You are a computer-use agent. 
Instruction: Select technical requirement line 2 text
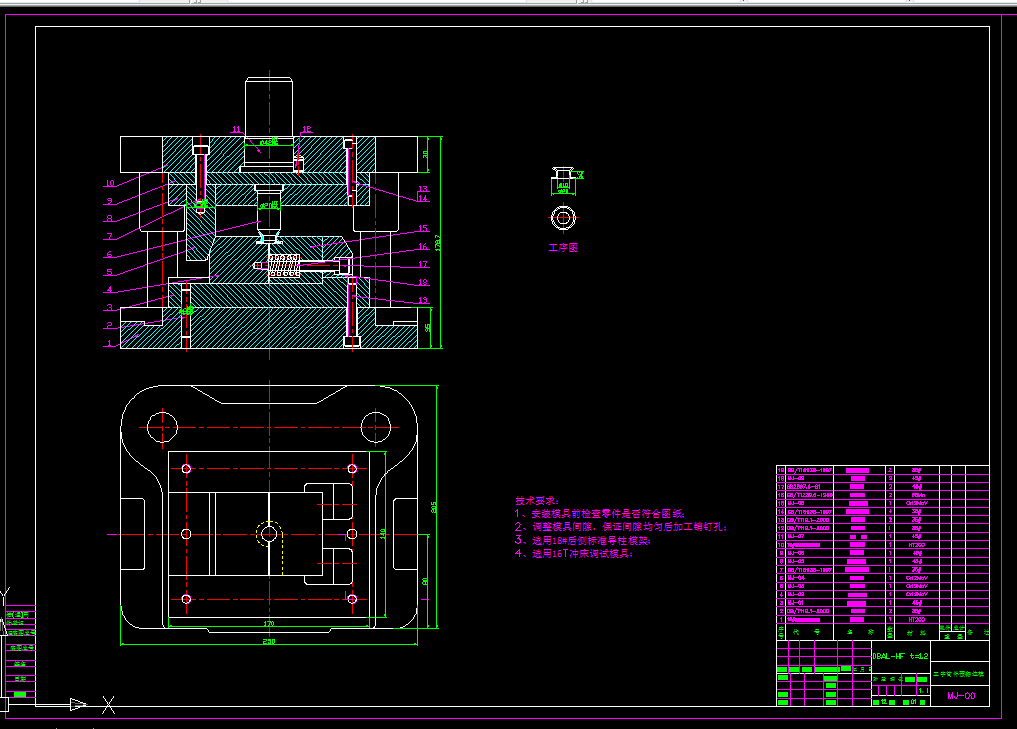pos(621,527)
